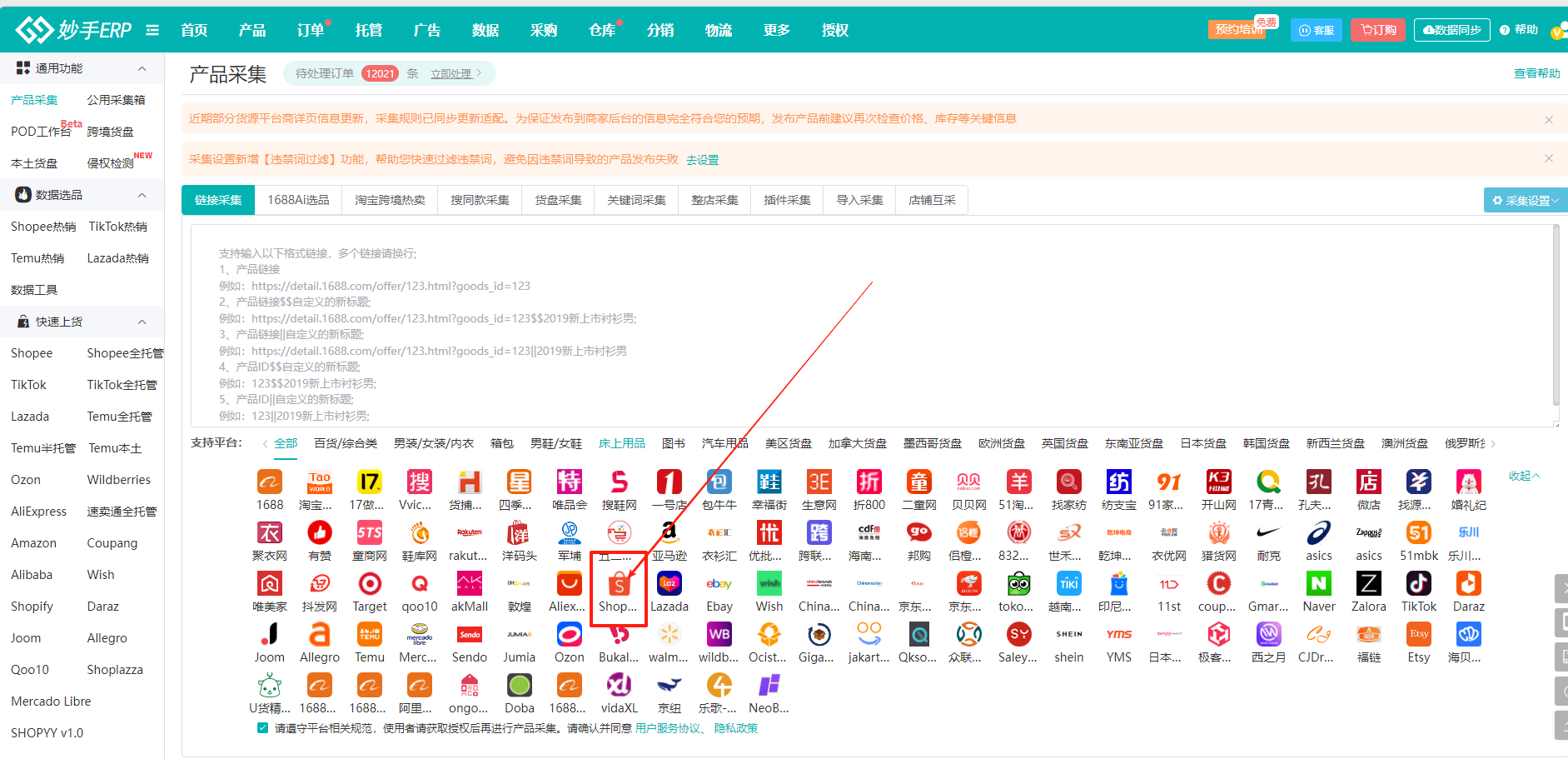Open the 采集设置 dropdown
Viewport: 1568px width, 759px height.
click(1525, 201)
